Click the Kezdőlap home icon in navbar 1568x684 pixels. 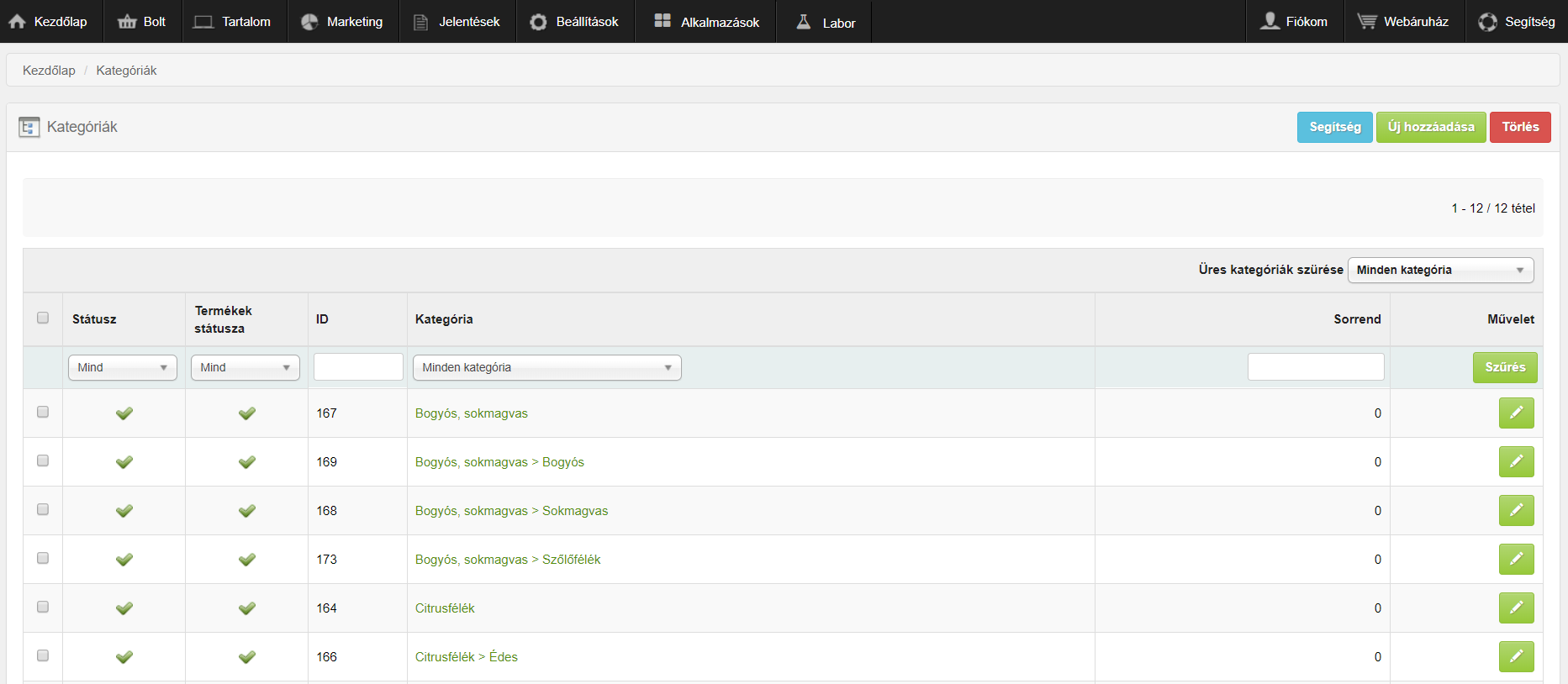[x=17, y=22]
